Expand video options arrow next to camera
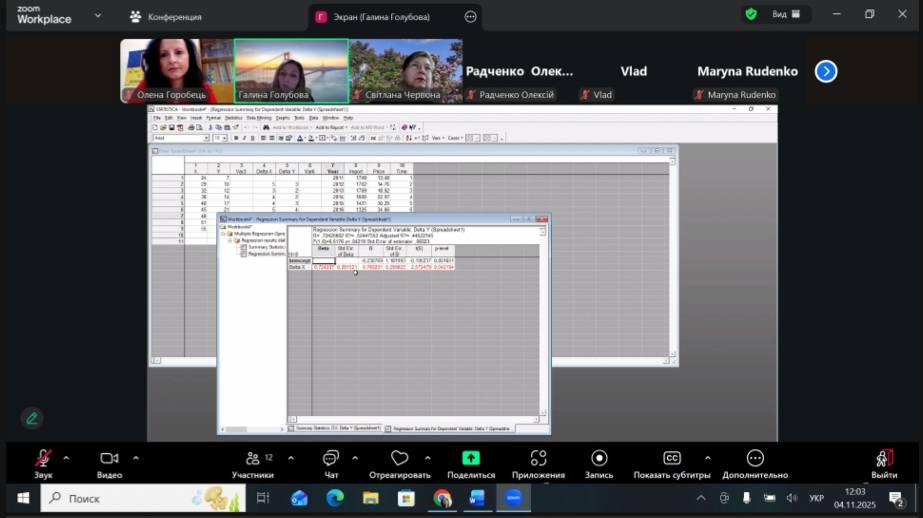923x518 pixels. (x=136, y=458)
